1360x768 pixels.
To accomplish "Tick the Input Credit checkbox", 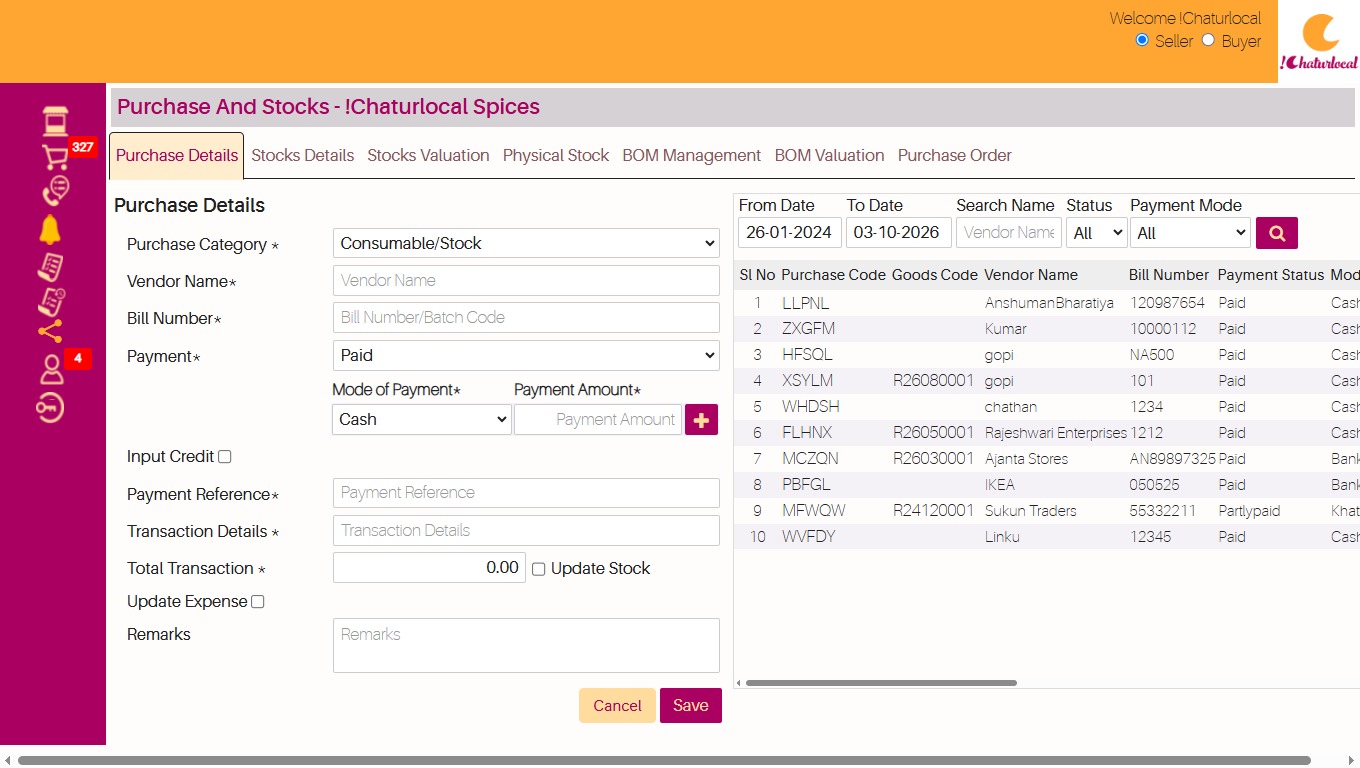I will (x=225, y=457).
